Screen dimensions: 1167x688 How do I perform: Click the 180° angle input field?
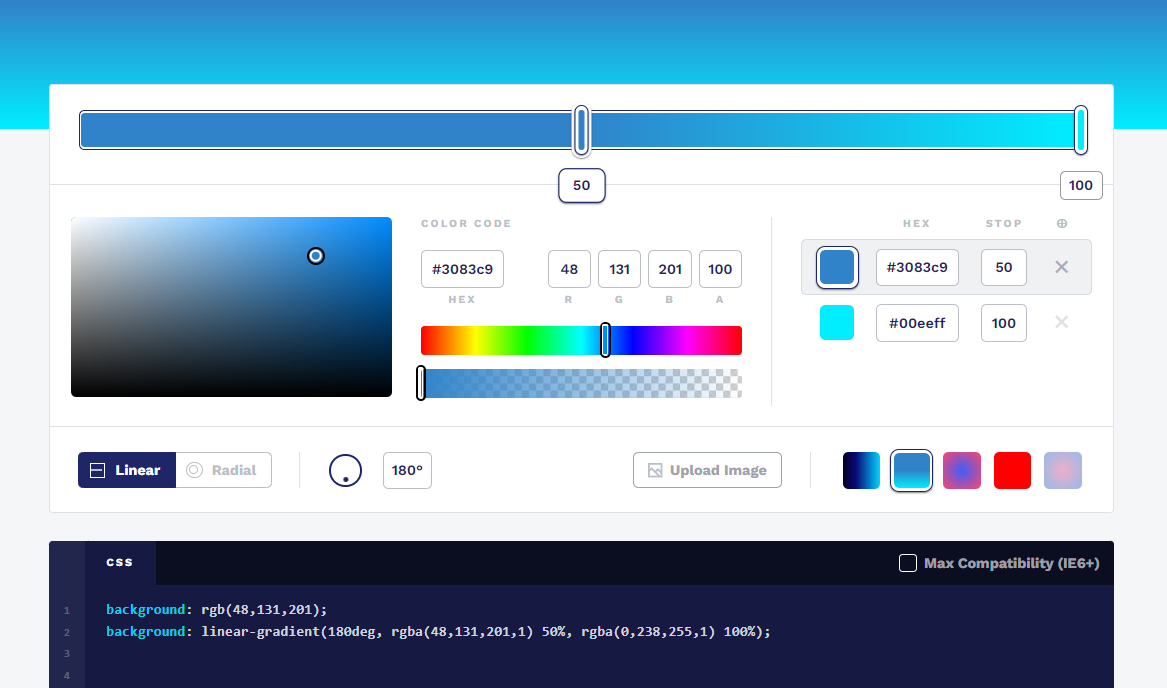(x=407, y=470)
